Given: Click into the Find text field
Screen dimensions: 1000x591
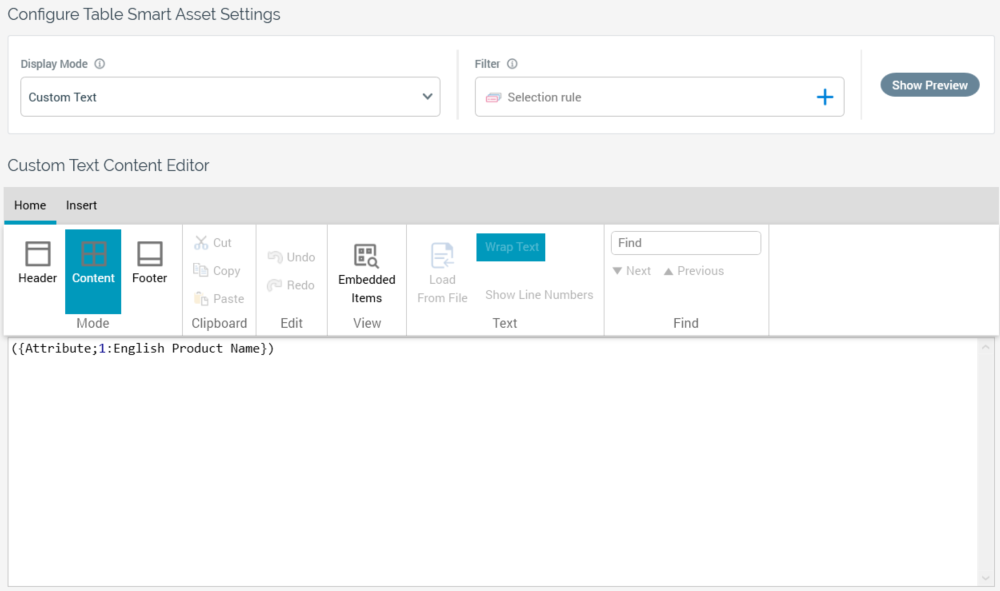Looking at the screenshot, I should [x=686, y=243].
